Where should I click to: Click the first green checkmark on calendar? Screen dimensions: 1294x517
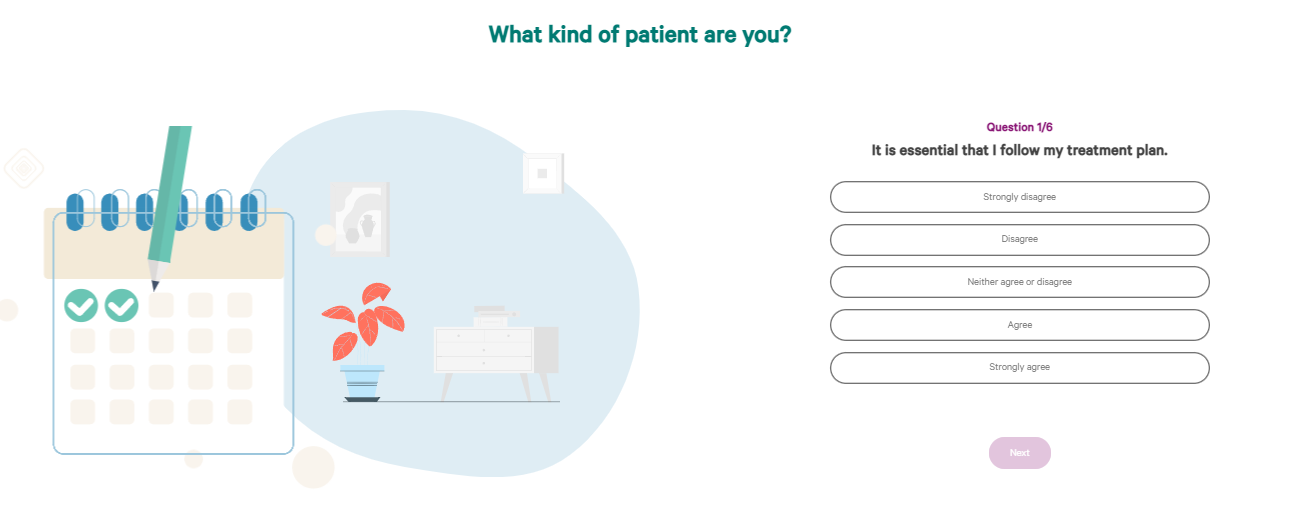pos(81,305)
